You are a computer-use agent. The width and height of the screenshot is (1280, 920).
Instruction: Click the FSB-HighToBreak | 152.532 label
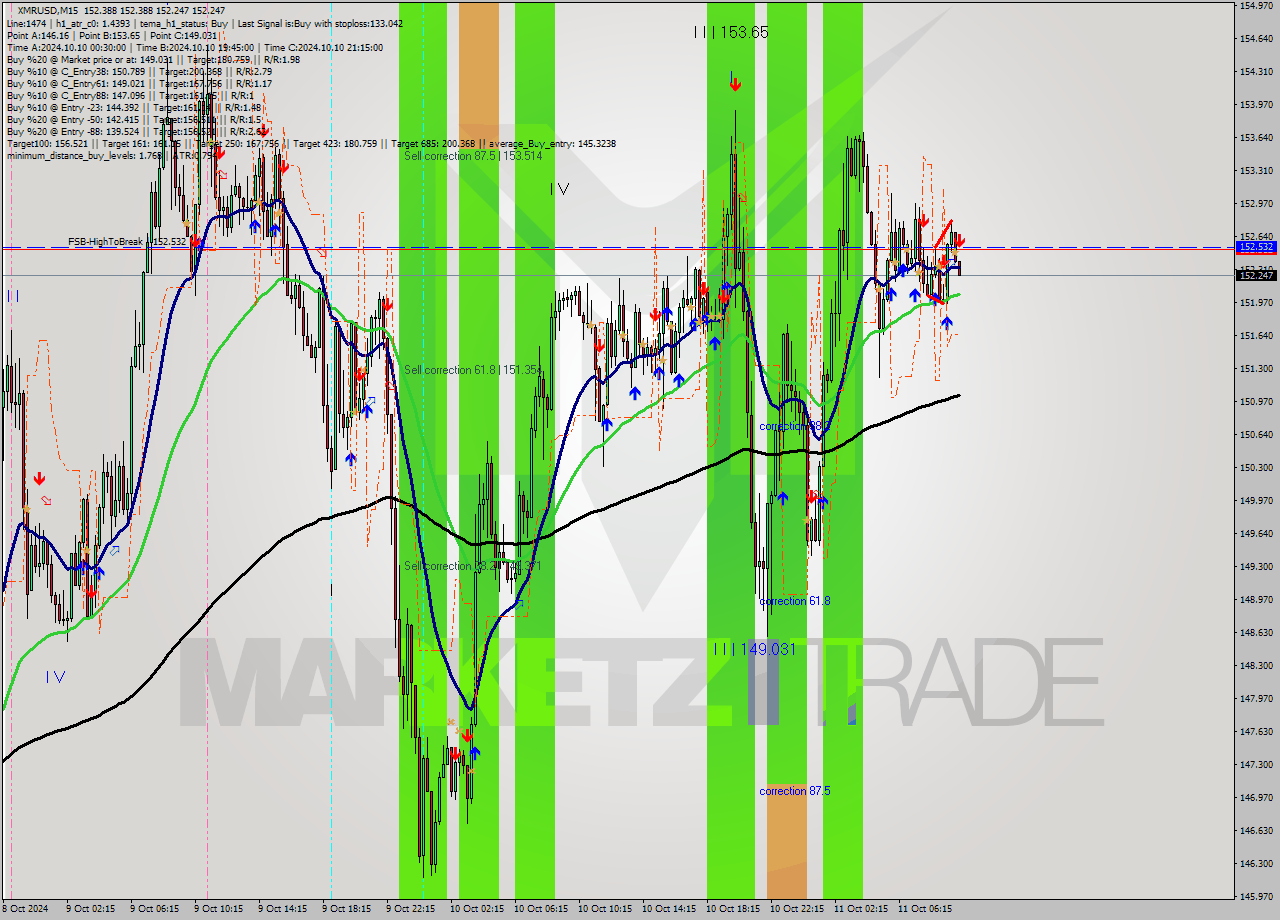click(x=127, y=242)
